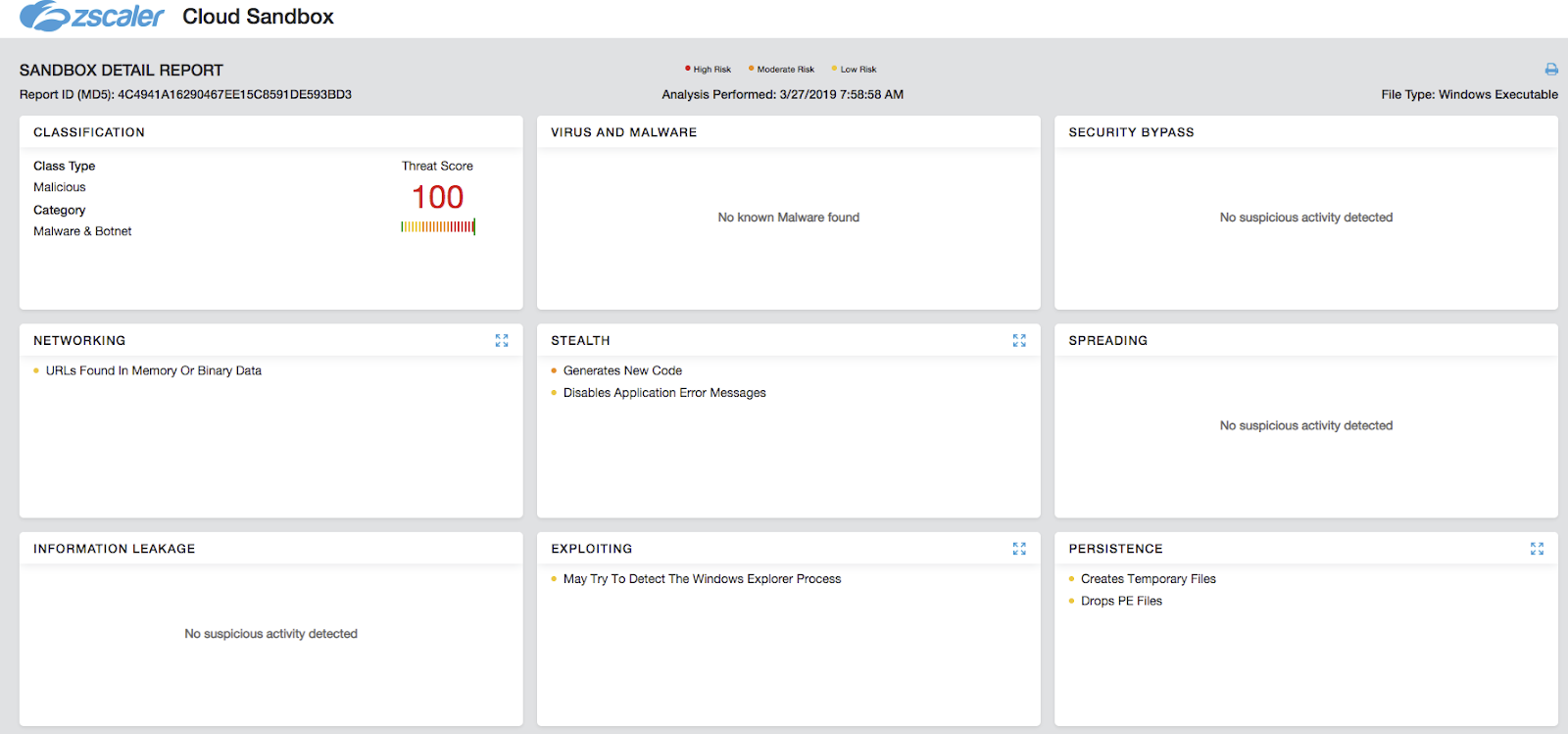Expand the Stealth panel
Viewport: 1568px width, 734px height.
point(1019,341)
